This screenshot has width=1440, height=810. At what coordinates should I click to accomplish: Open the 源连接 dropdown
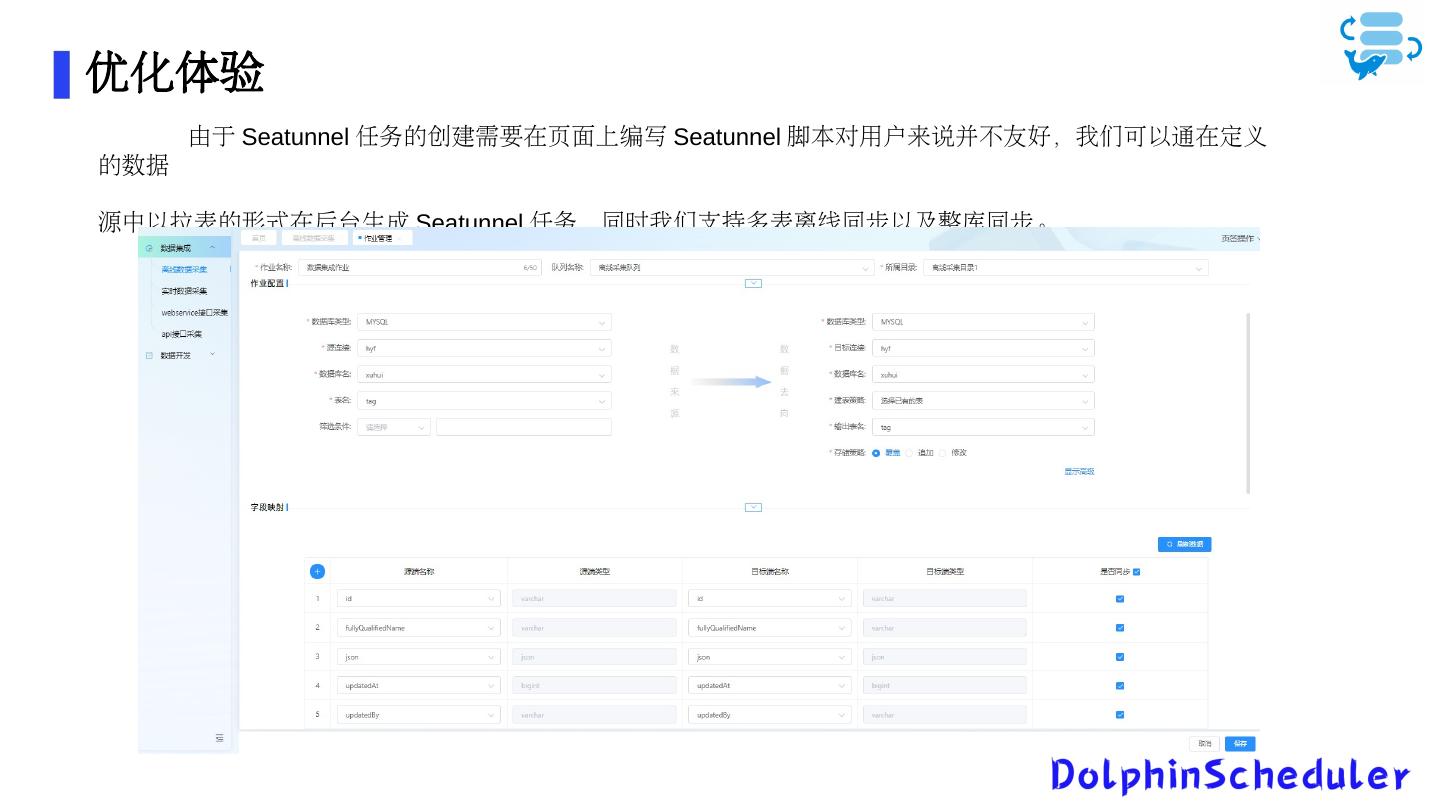pos(484,348)
